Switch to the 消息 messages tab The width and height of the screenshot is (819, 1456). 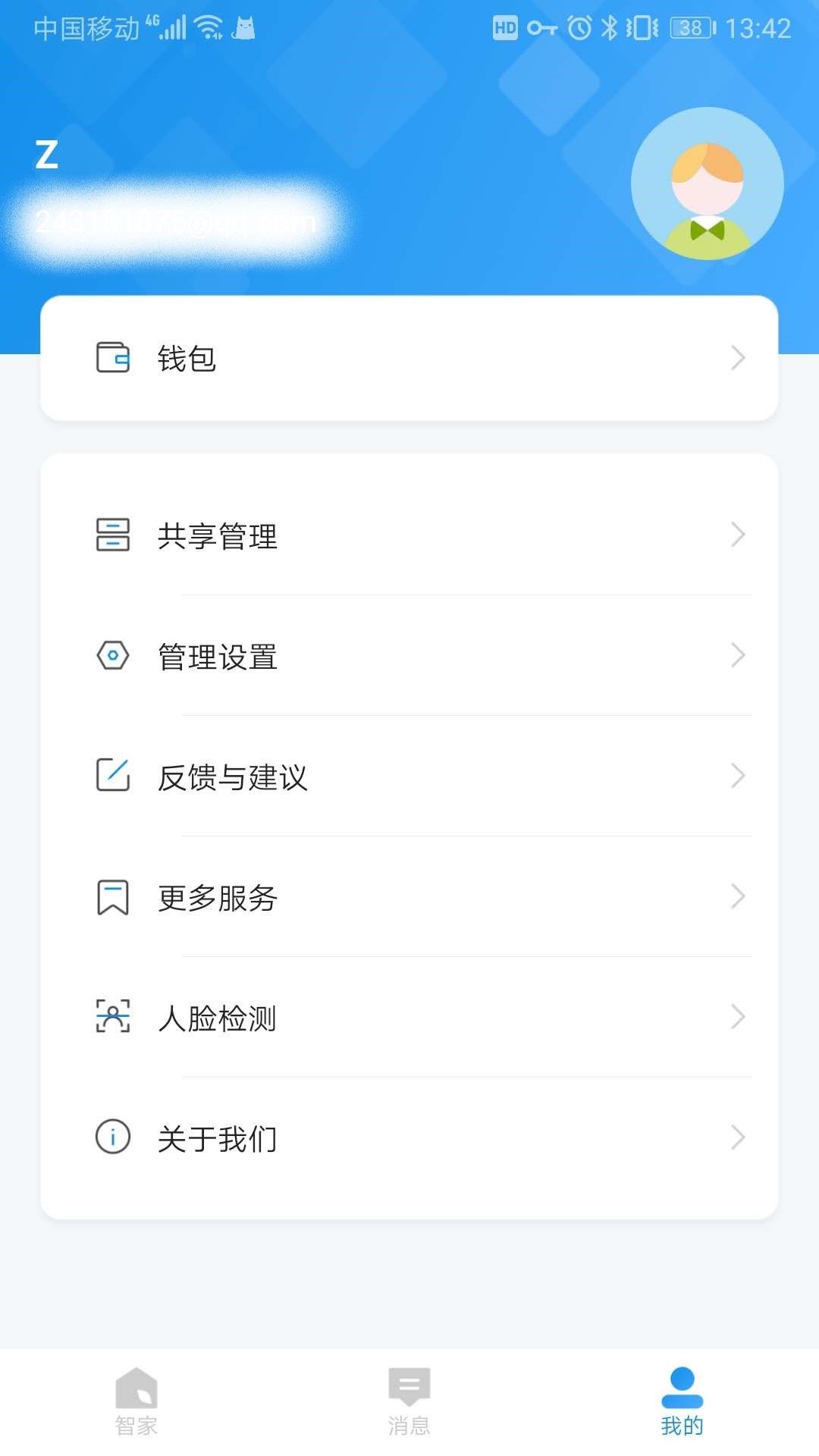tap(409, 1401)
